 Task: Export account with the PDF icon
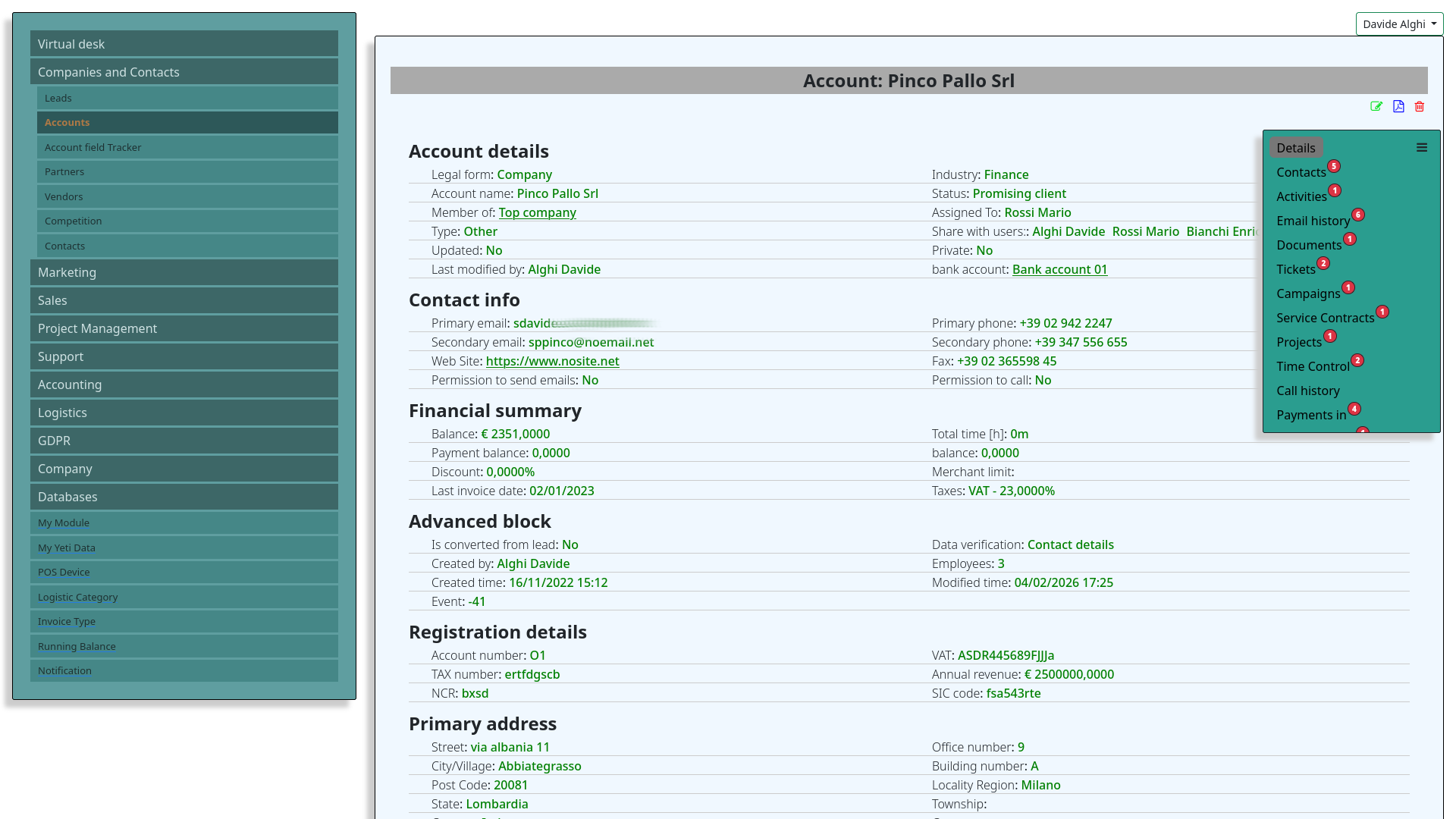[1398, 106]
